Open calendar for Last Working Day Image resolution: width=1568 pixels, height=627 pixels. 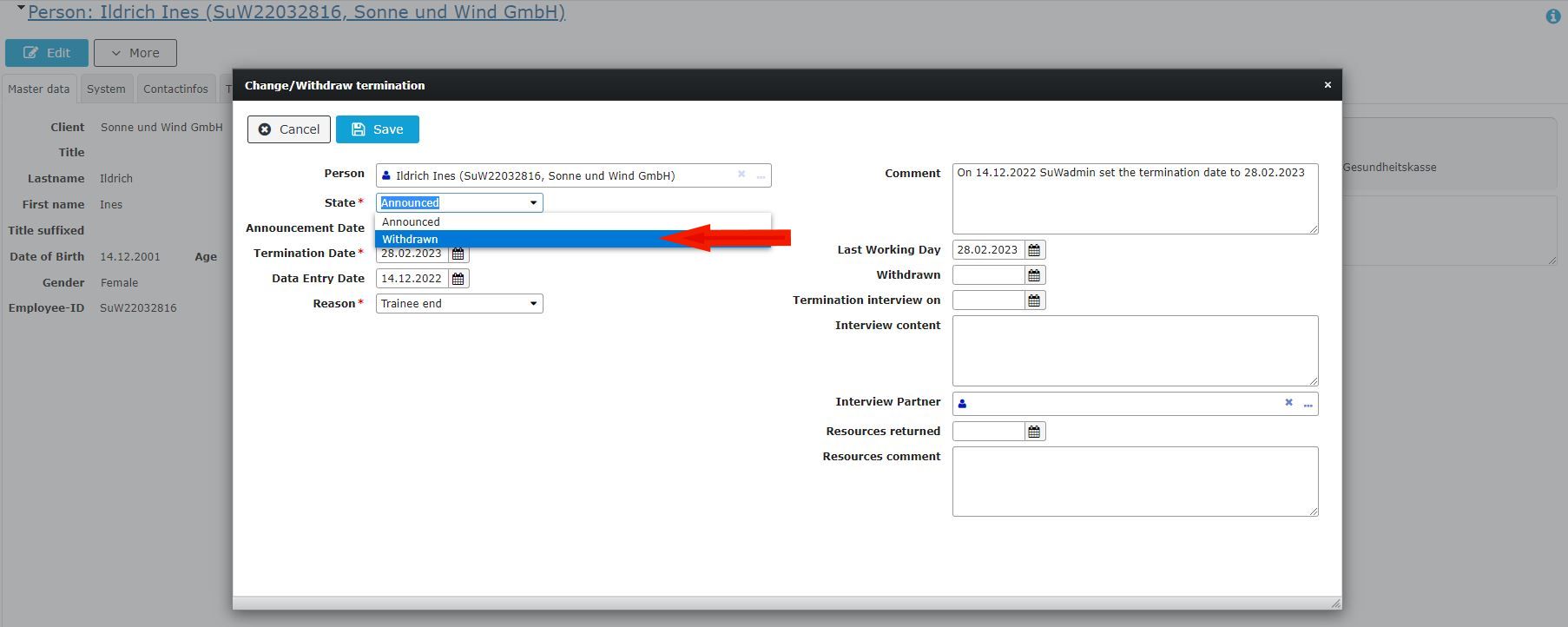1034,250
